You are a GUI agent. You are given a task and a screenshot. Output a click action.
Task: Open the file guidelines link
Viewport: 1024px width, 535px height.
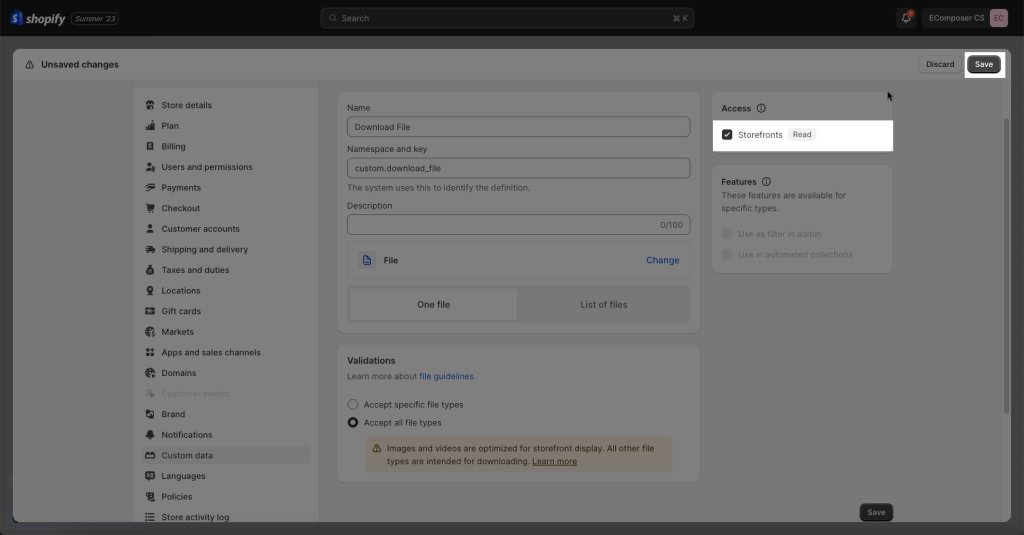tap(446, 376)
